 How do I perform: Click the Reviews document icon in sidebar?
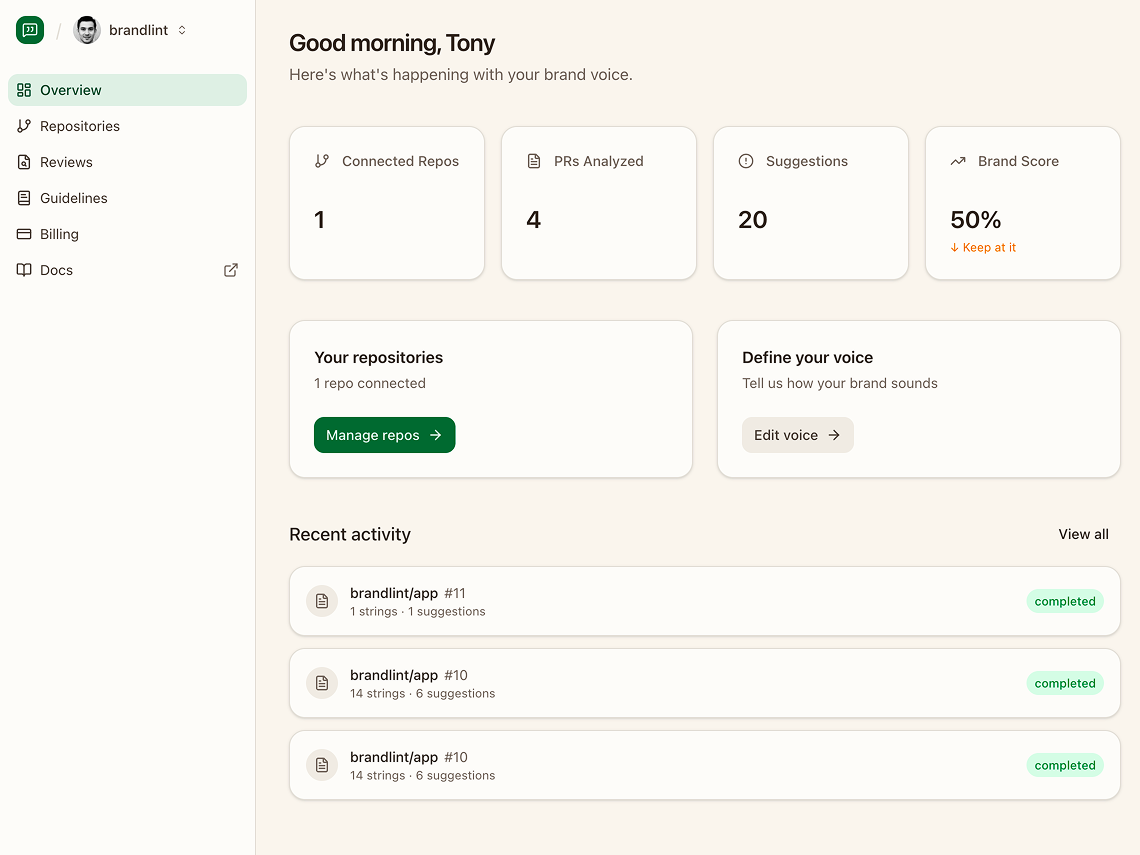[x=22, y=161]
